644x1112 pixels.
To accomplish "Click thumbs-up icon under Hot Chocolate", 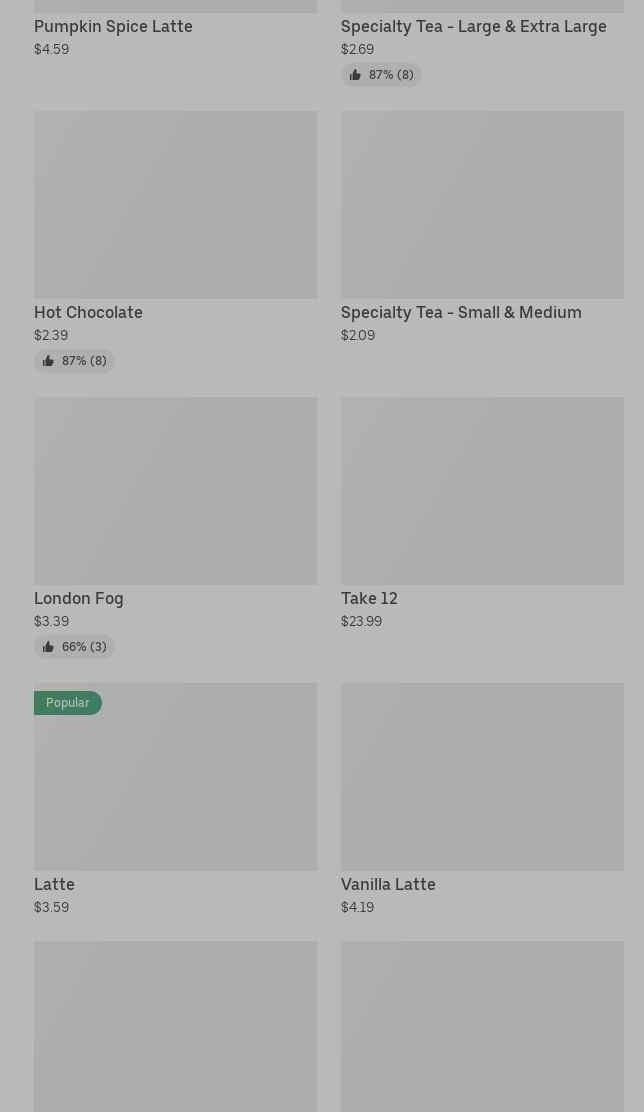I will click(x=48, y=361).
